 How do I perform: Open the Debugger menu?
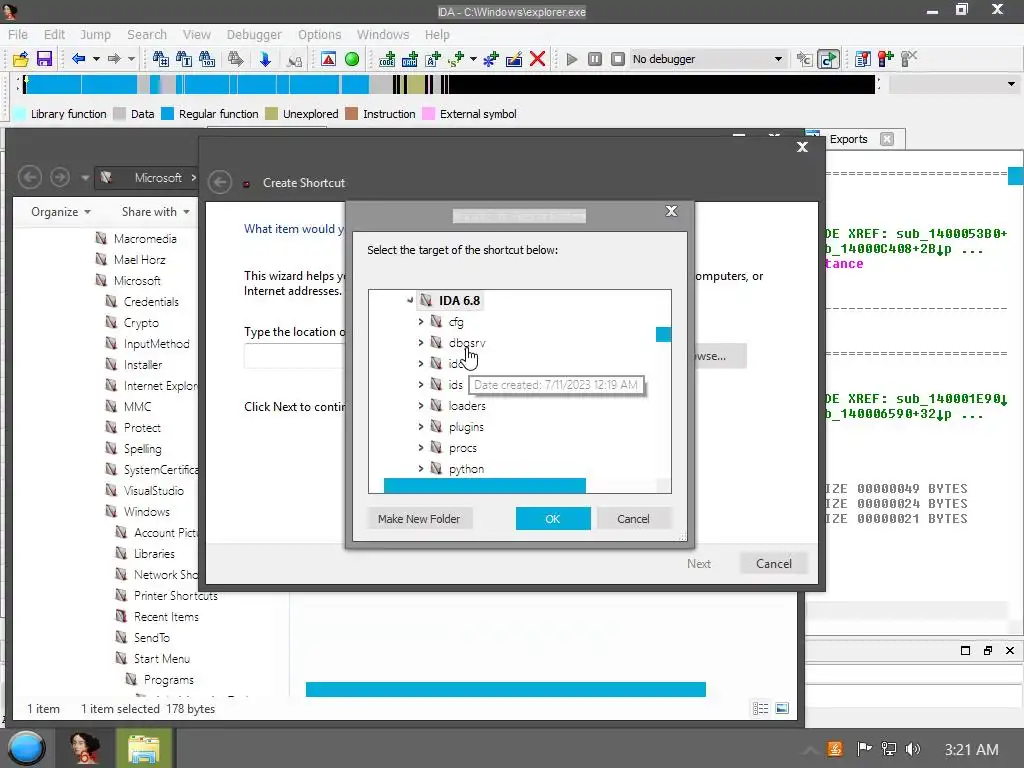coord(254,35)
